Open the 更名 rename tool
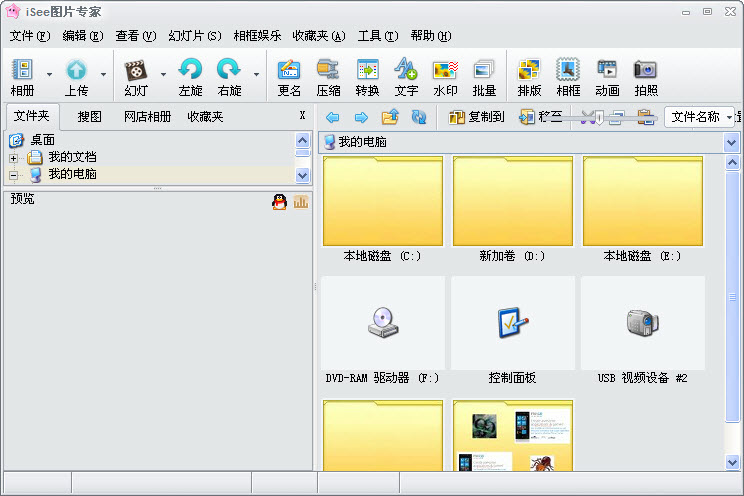The image size is (744, 496). coord(289,77)
